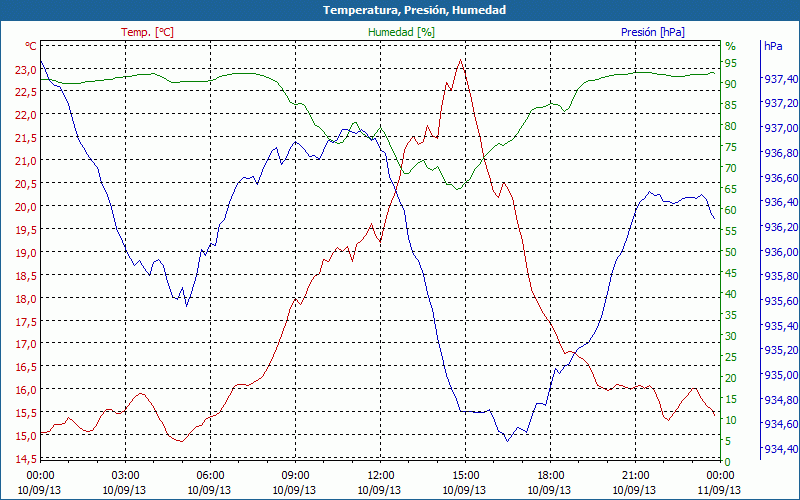Image resolution: width=800 pixels, height=500 pixels.
Task: Select the red 'Temp. [°C]' legend label
Action: click(147, 32)
